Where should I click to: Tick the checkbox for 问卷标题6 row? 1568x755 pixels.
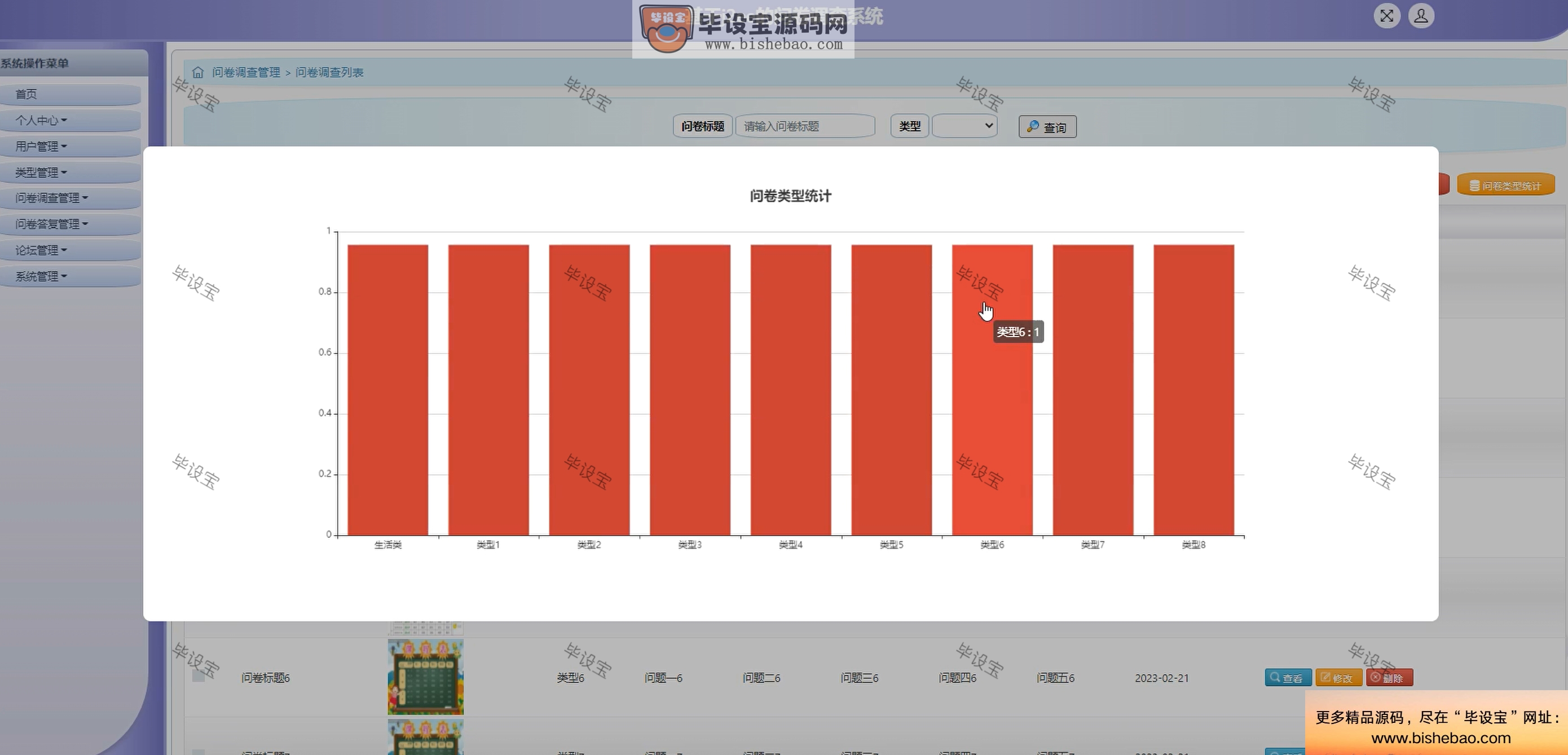coord(199,676)
